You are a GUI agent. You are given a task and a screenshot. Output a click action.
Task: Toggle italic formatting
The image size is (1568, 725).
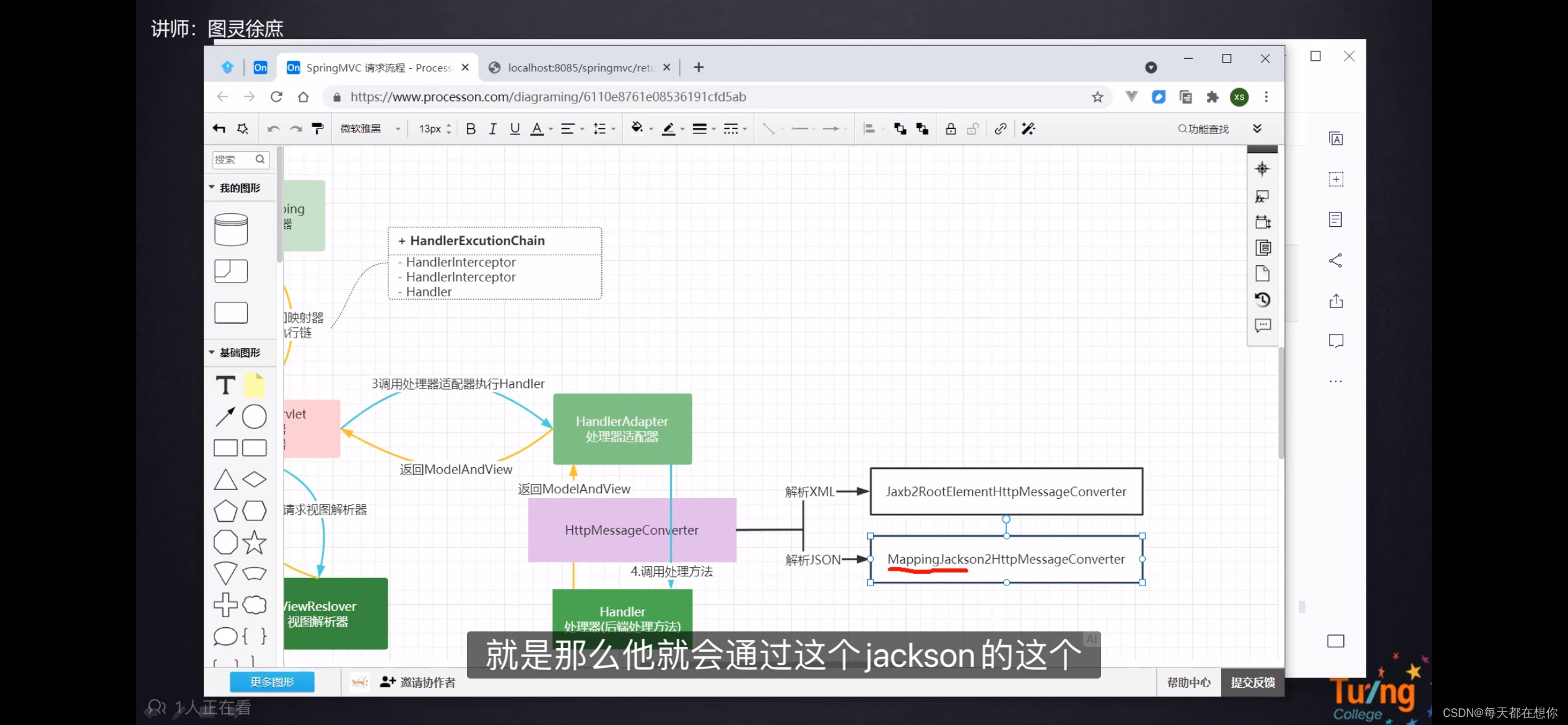pos(493,129)
